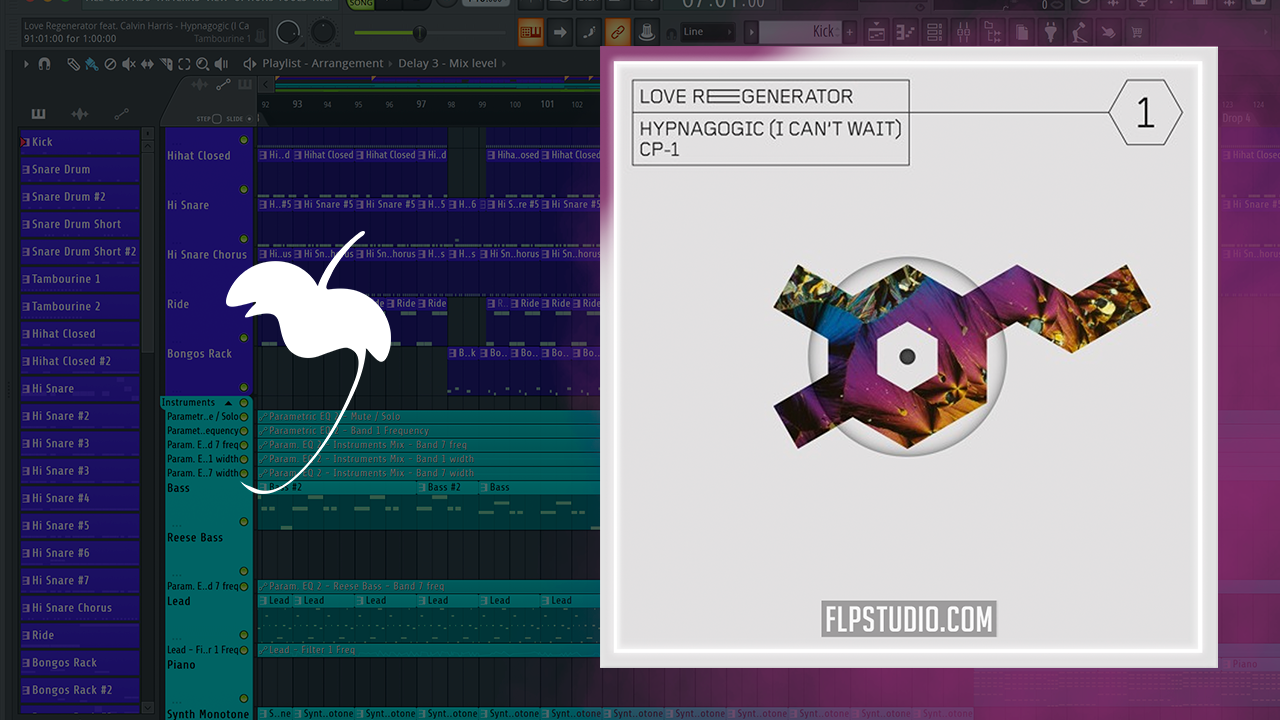This screenshot has width=1280, height=720.
Task: Select the Paint brush tool
Action: coord(91,64)
